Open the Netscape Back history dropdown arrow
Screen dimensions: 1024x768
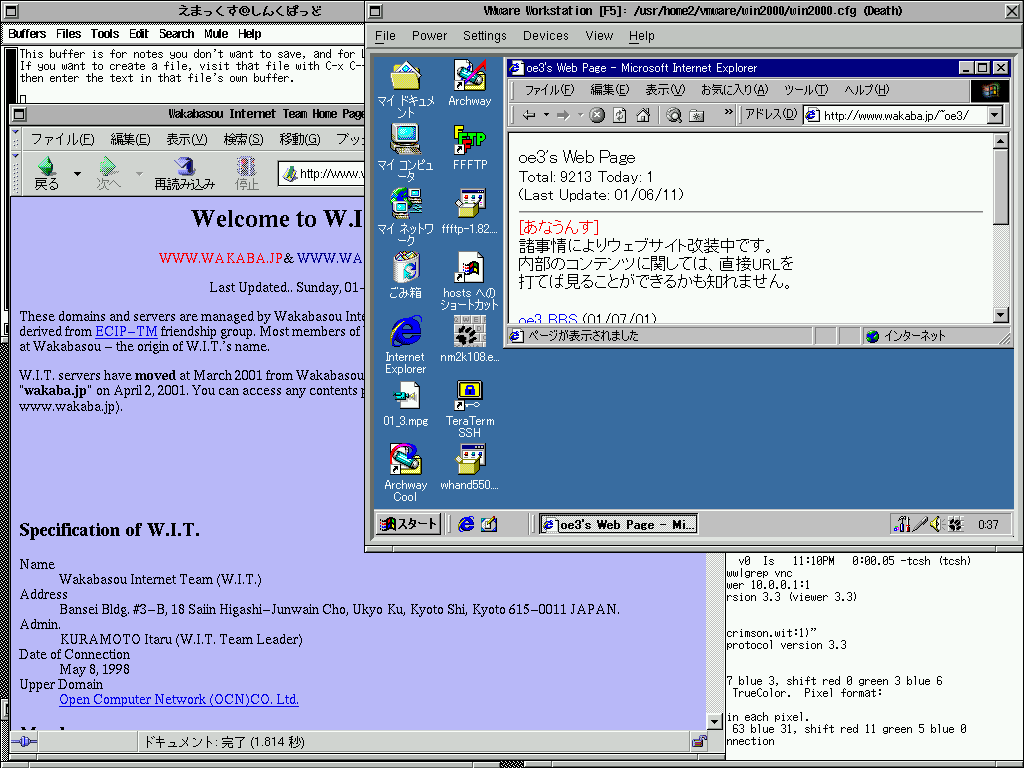[77, 174]
